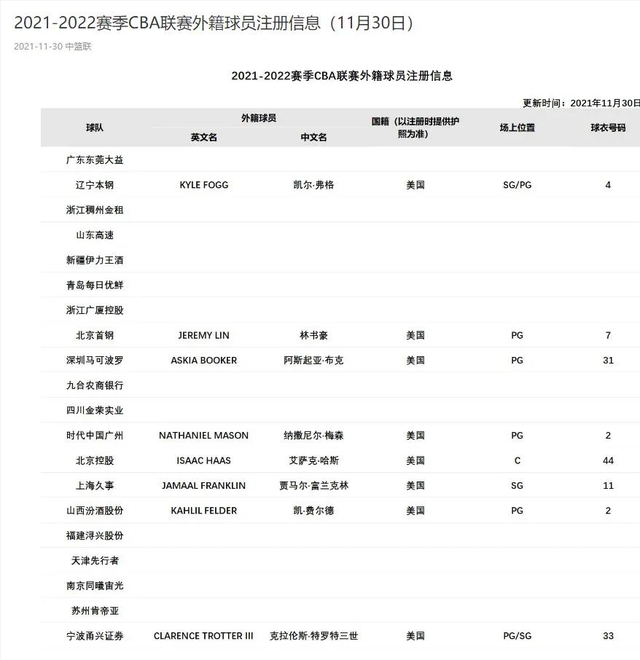Image resolution: width=640 pixels, height=660 pixels.
Task: Click position PG/SG in the 宁波甬兴证券 row
Action: coord(517,636)
